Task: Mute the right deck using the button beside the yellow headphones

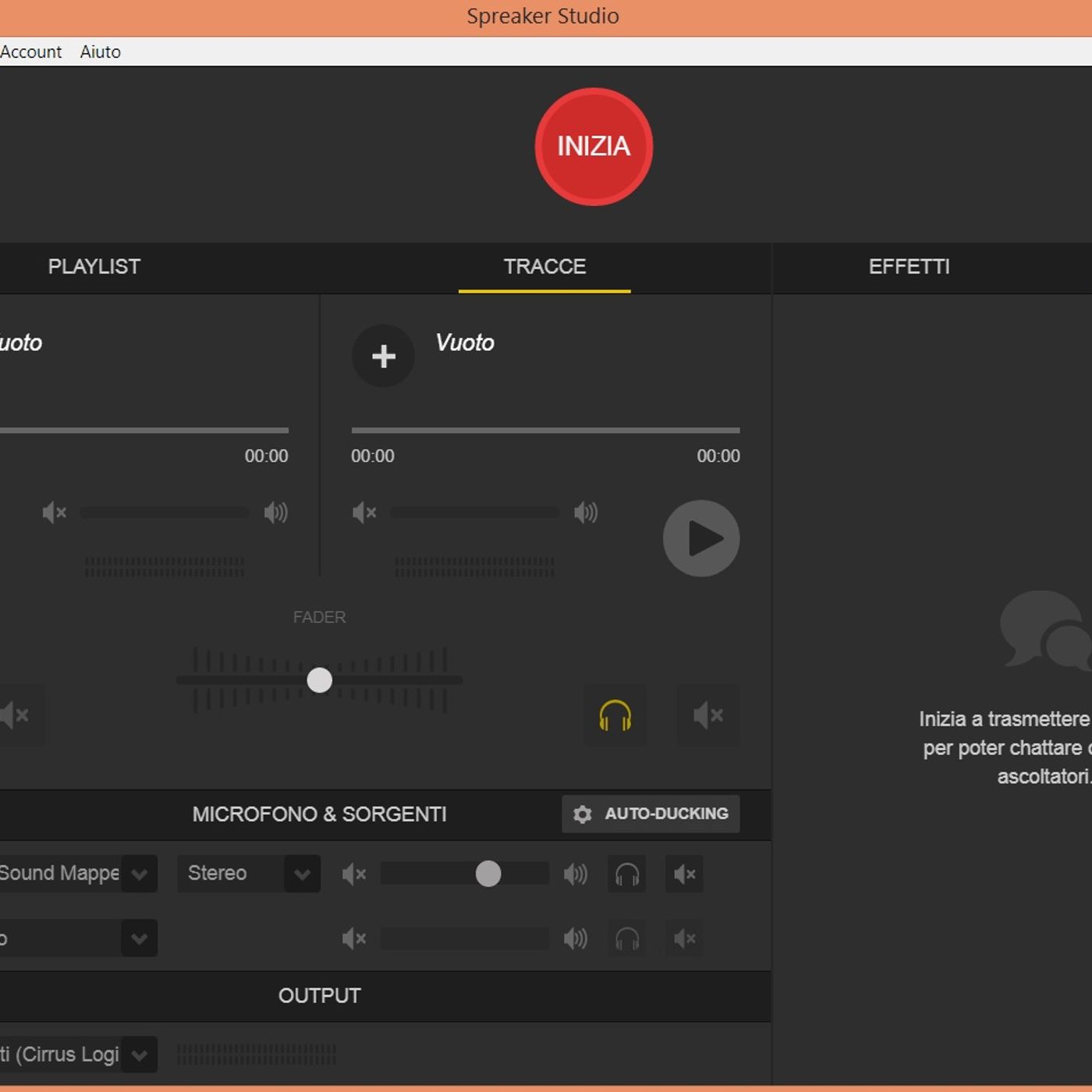Action: point(708,715)
